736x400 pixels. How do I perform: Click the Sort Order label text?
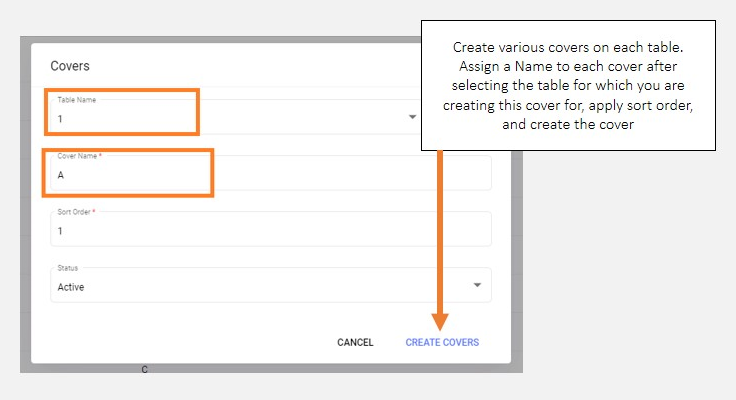pyautogui.click(x=76, y=213)
